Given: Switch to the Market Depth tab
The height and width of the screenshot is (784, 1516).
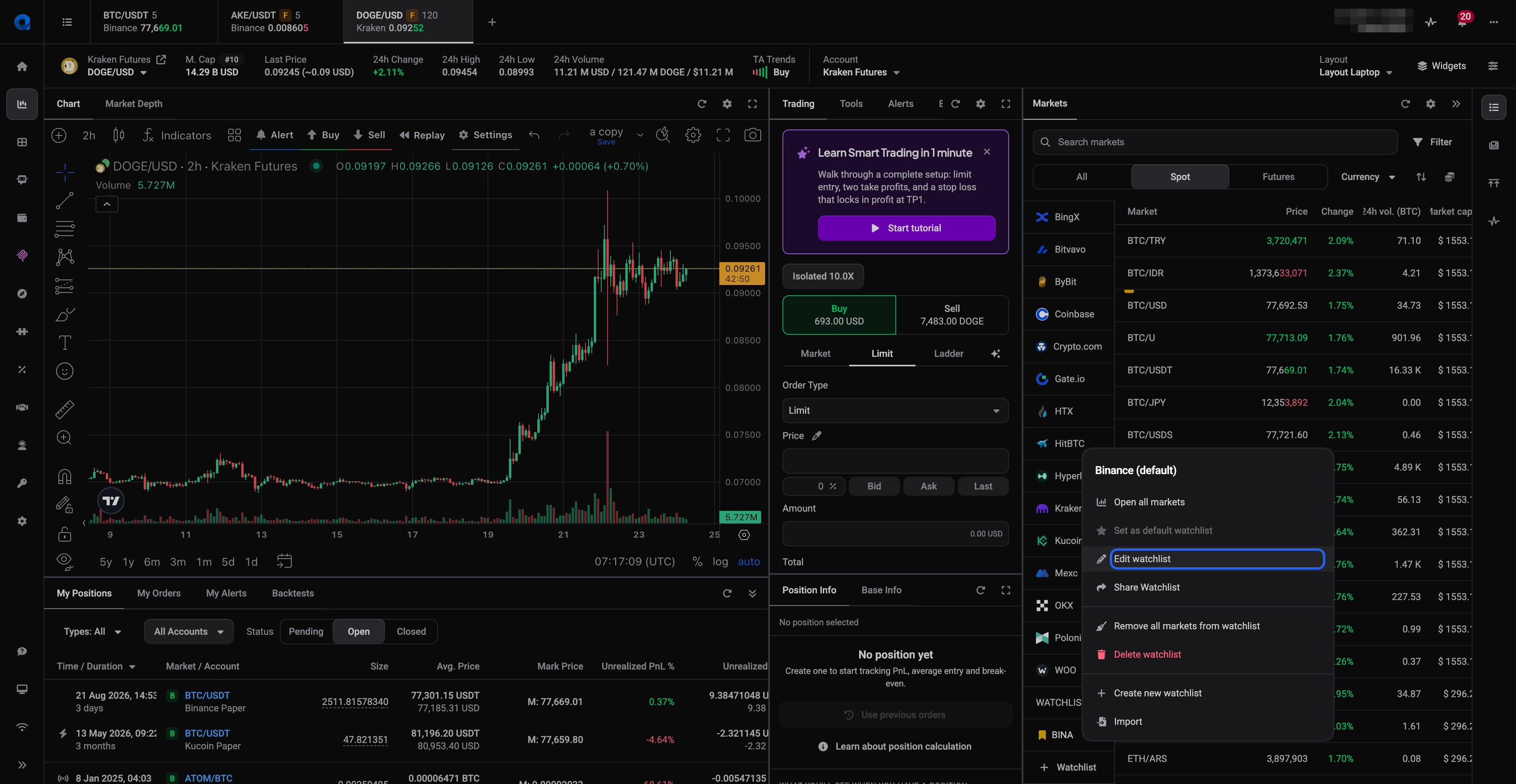Looking at the screenshot, I should (133, 103).
